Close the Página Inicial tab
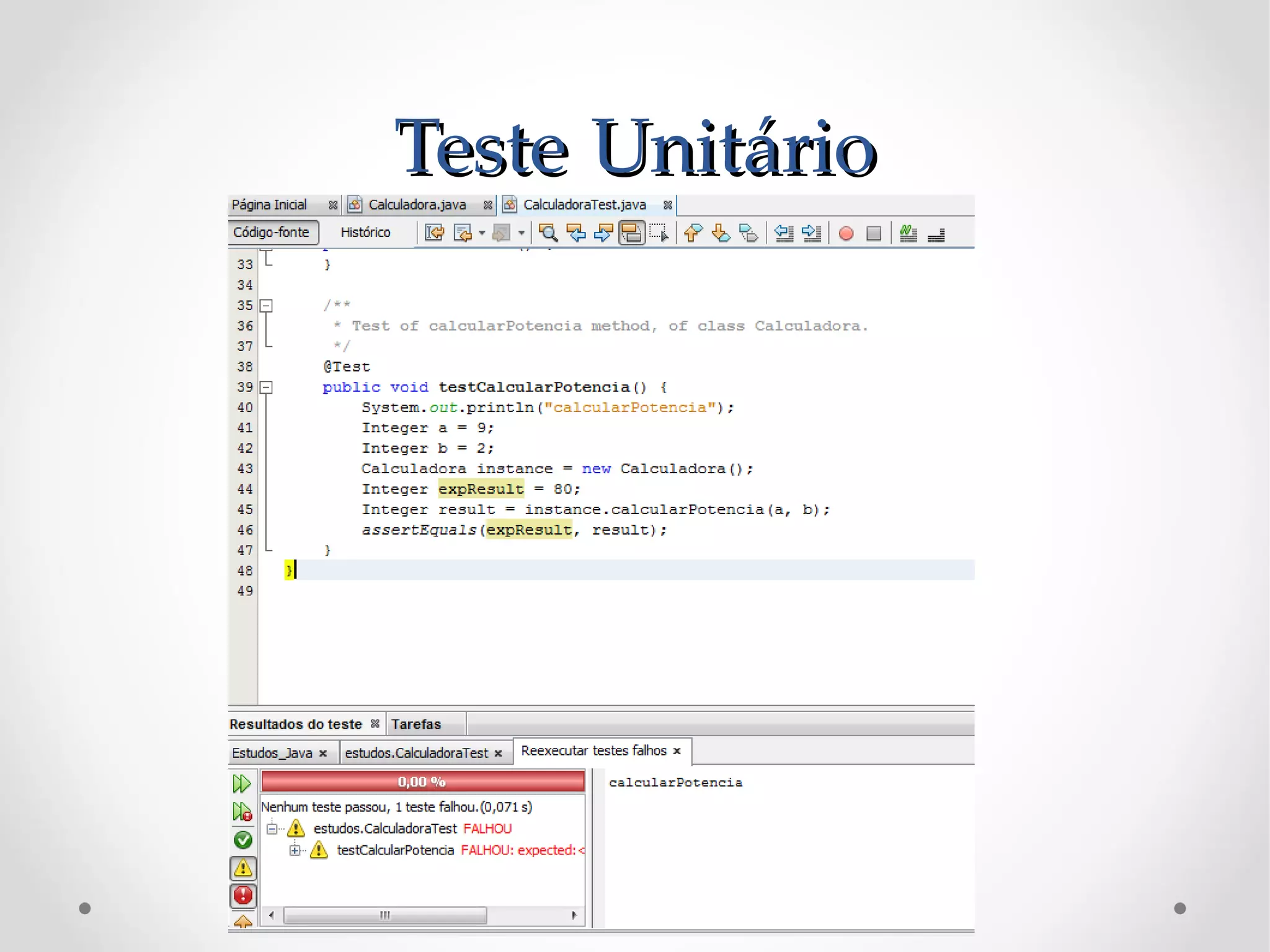The image size is (1270, 952). (333, 205)
